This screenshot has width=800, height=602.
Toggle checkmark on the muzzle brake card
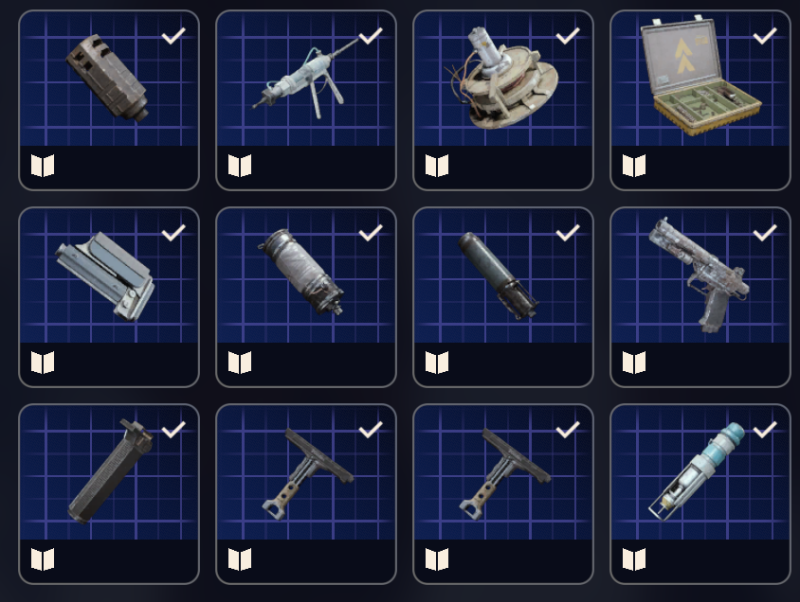pos(173,36)
